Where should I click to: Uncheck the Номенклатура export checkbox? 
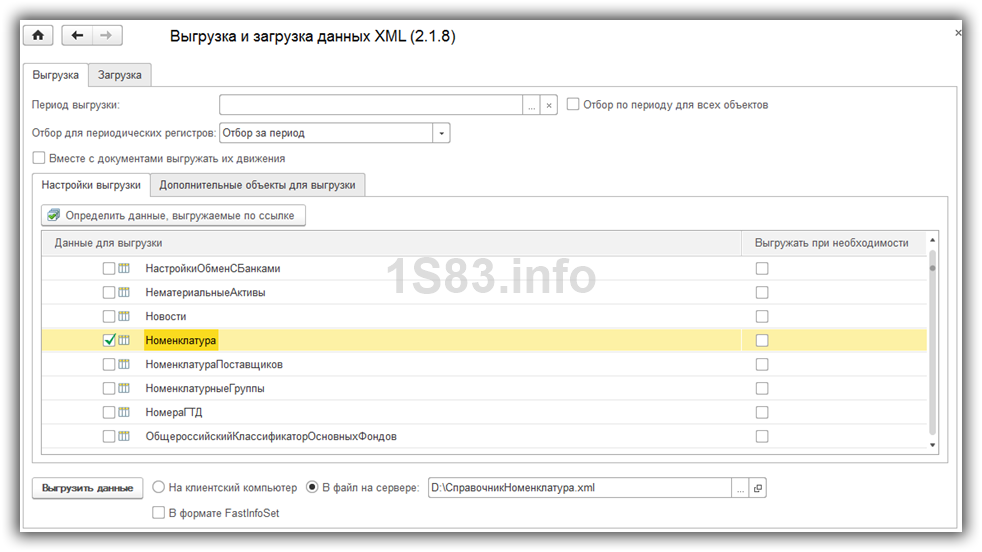click(x=109, y=341)
